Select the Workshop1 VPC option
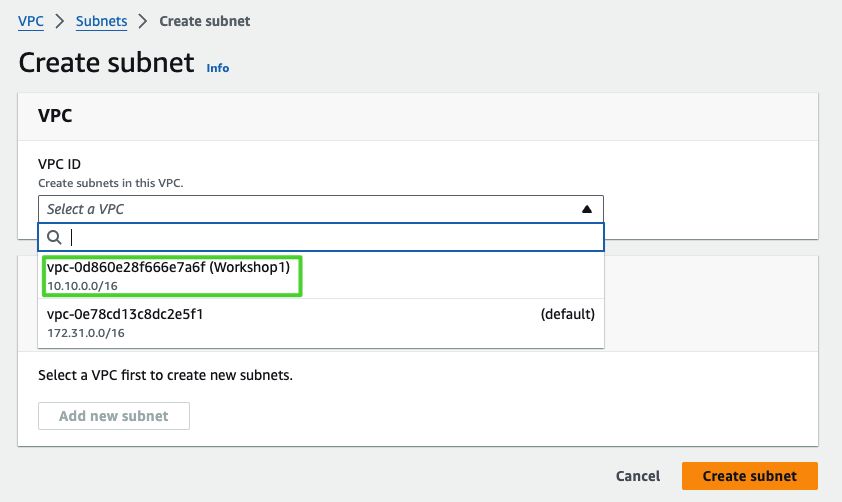This screenshot has height=502, width=842. click(x=174, y=275)
